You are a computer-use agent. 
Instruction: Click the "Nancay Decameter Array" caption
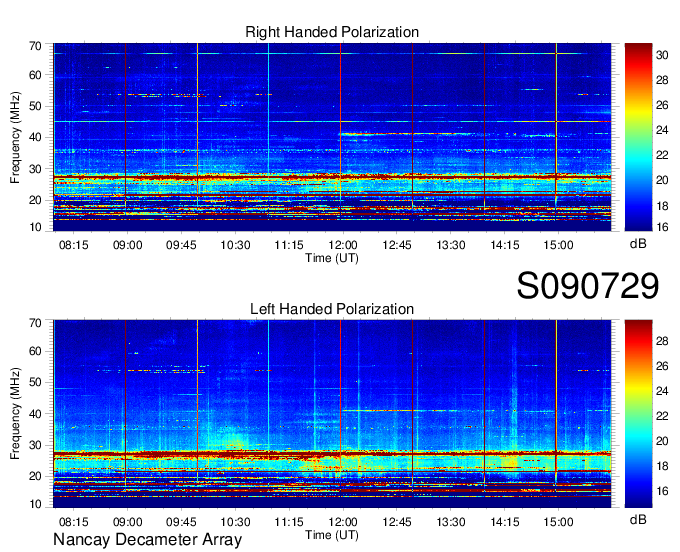(147, 540)
